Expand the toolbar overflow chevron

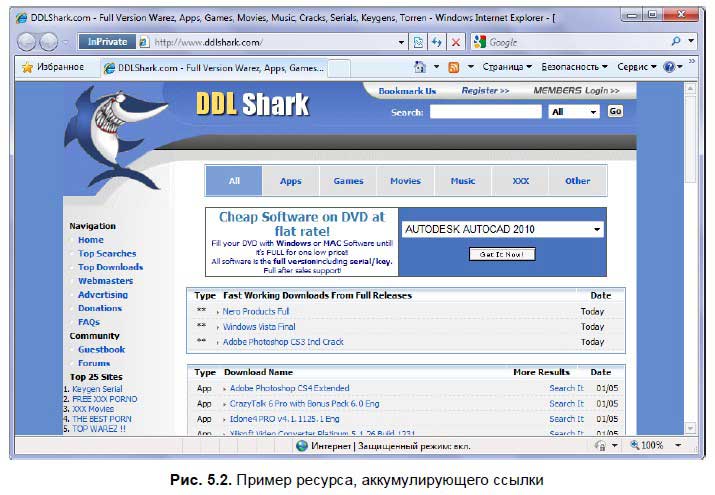(692, 61)
